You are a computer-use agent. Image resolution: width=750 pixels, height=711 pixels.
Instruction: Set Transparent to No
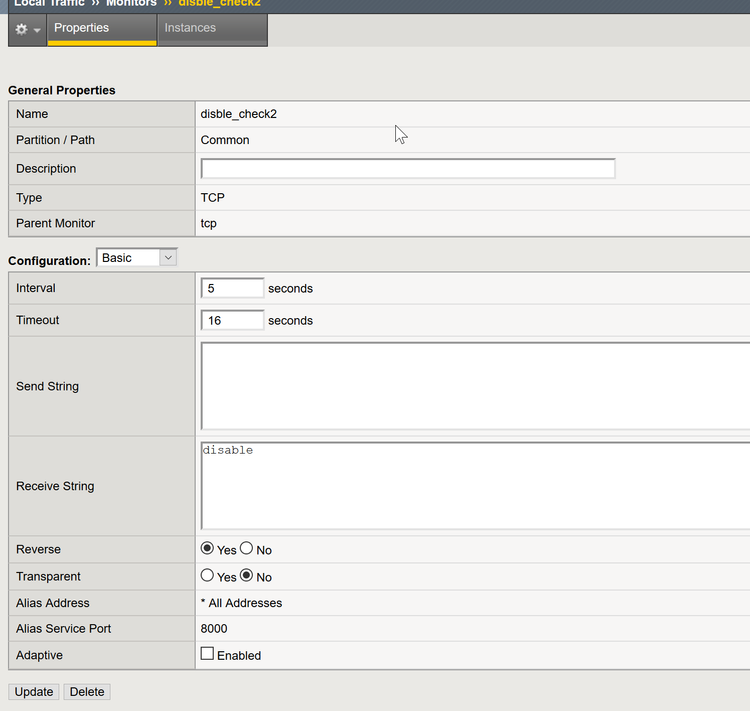246,576
